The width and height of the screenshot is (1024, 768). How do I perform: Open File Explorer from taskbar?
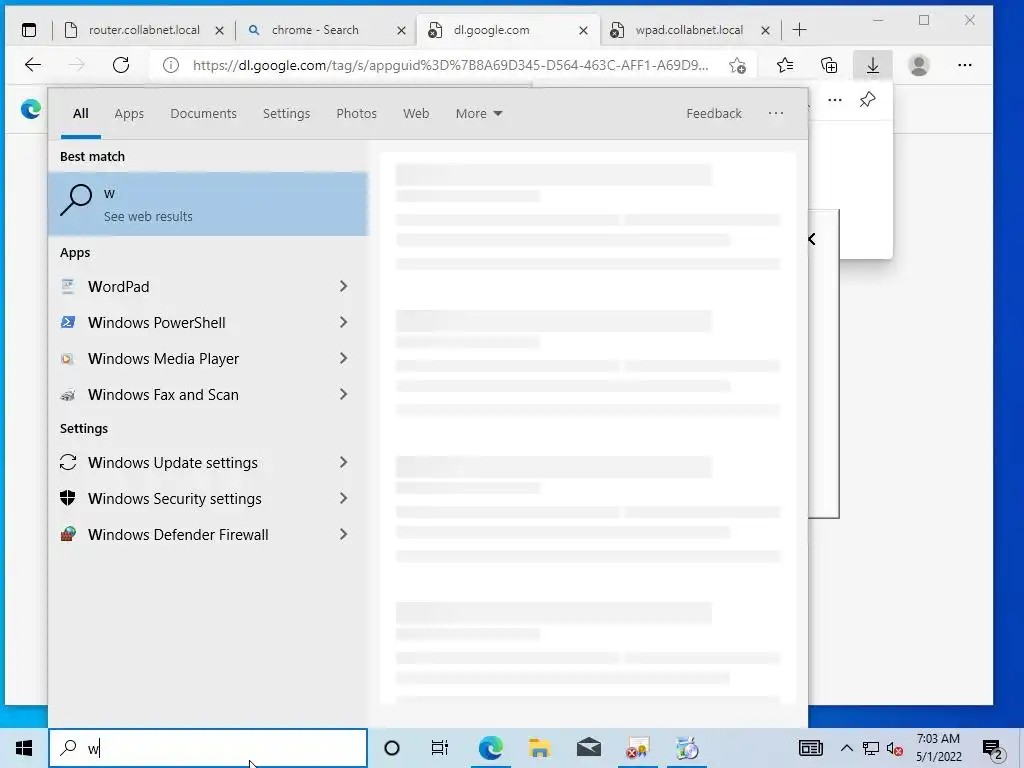click(x=539, y=748)
